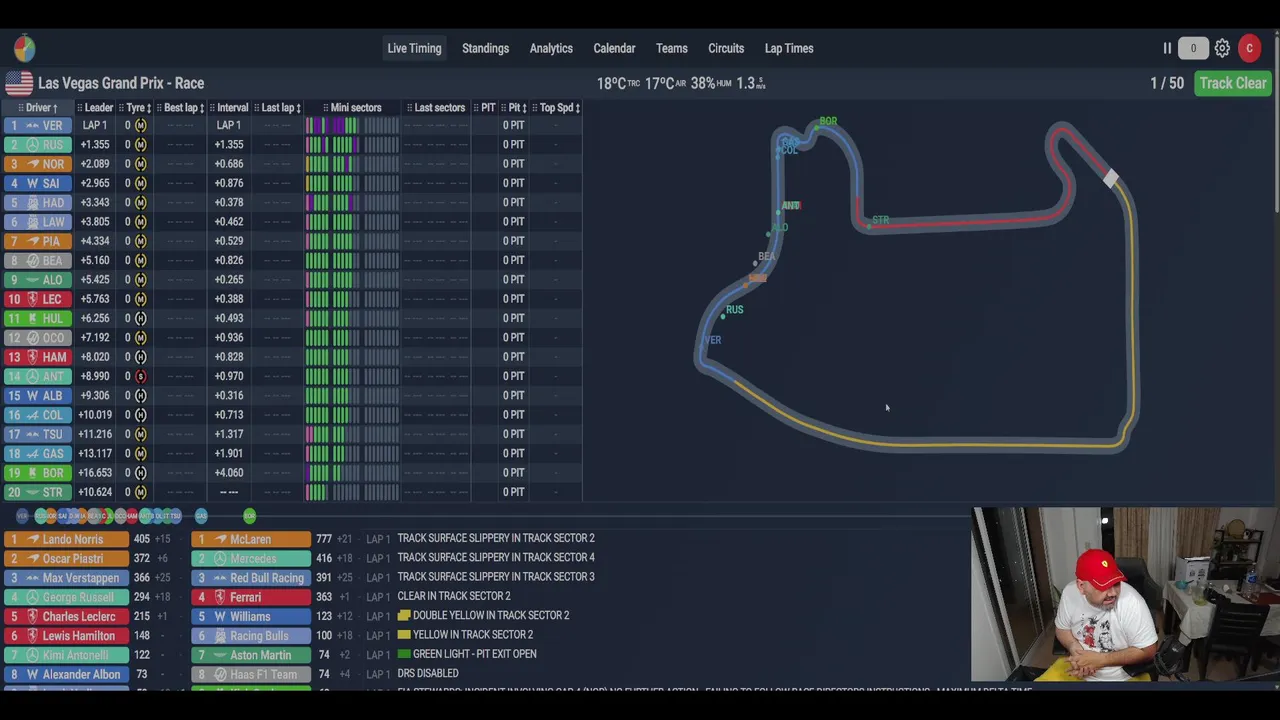Open the Analytics tab
The image size is (1280, 720).
coord(551,48)
